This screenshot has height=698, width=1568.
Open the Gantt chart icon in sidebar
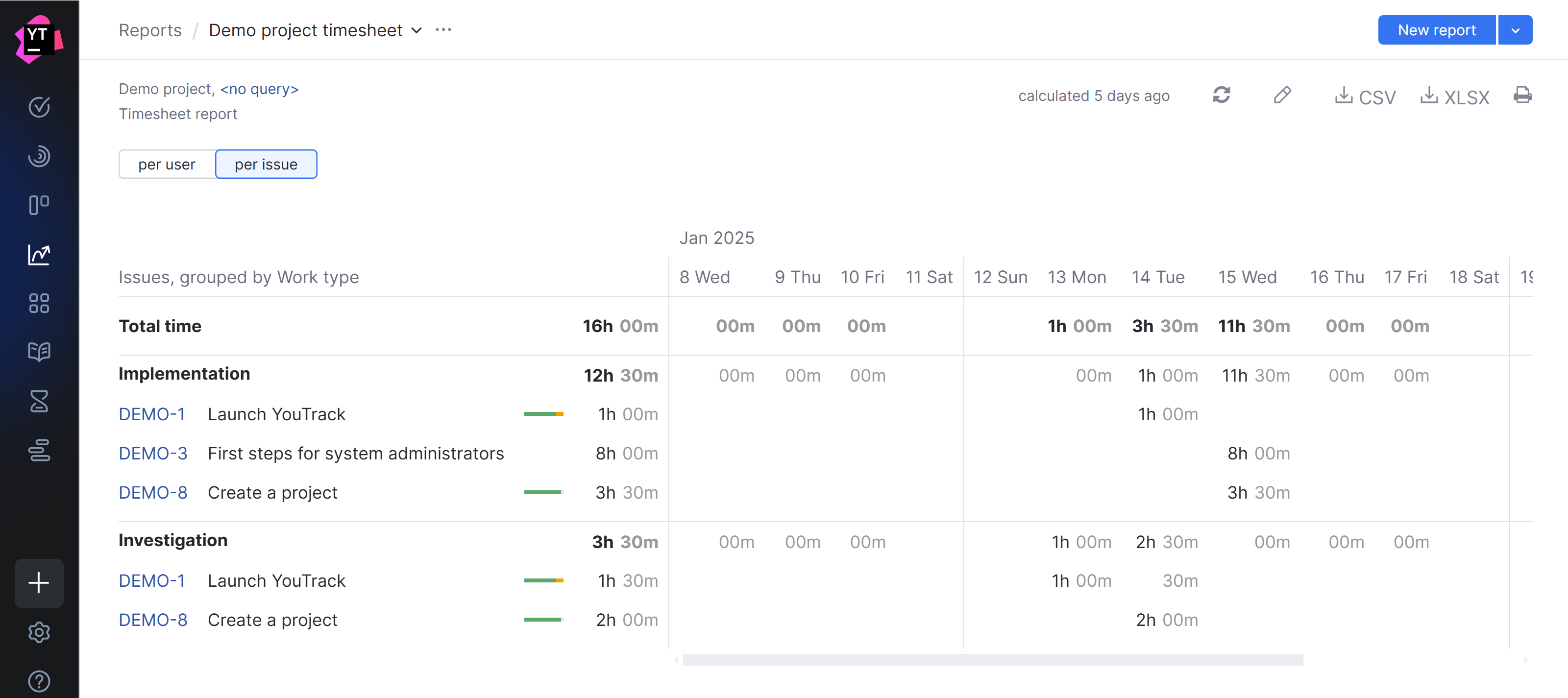tap(39, 450)
